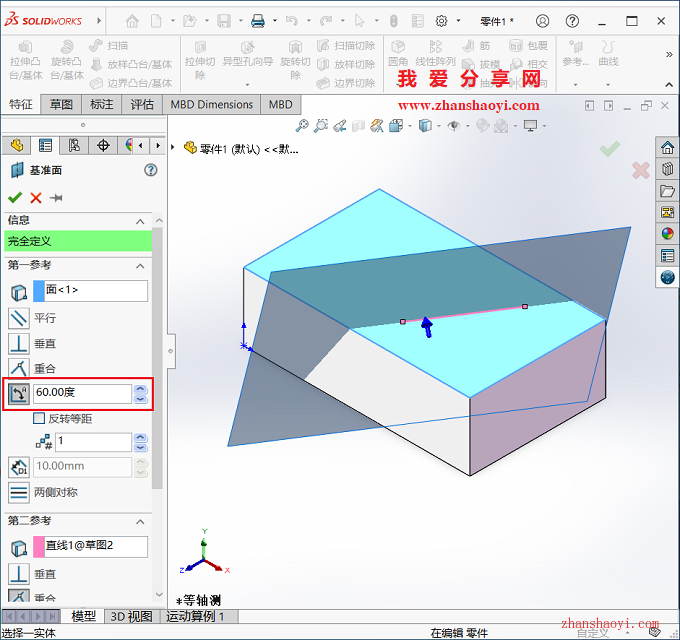The width and height of the screenshot is (680, 640).
Task: Switch to the 3D 视图 bottom tab
Action: [131, 616]
